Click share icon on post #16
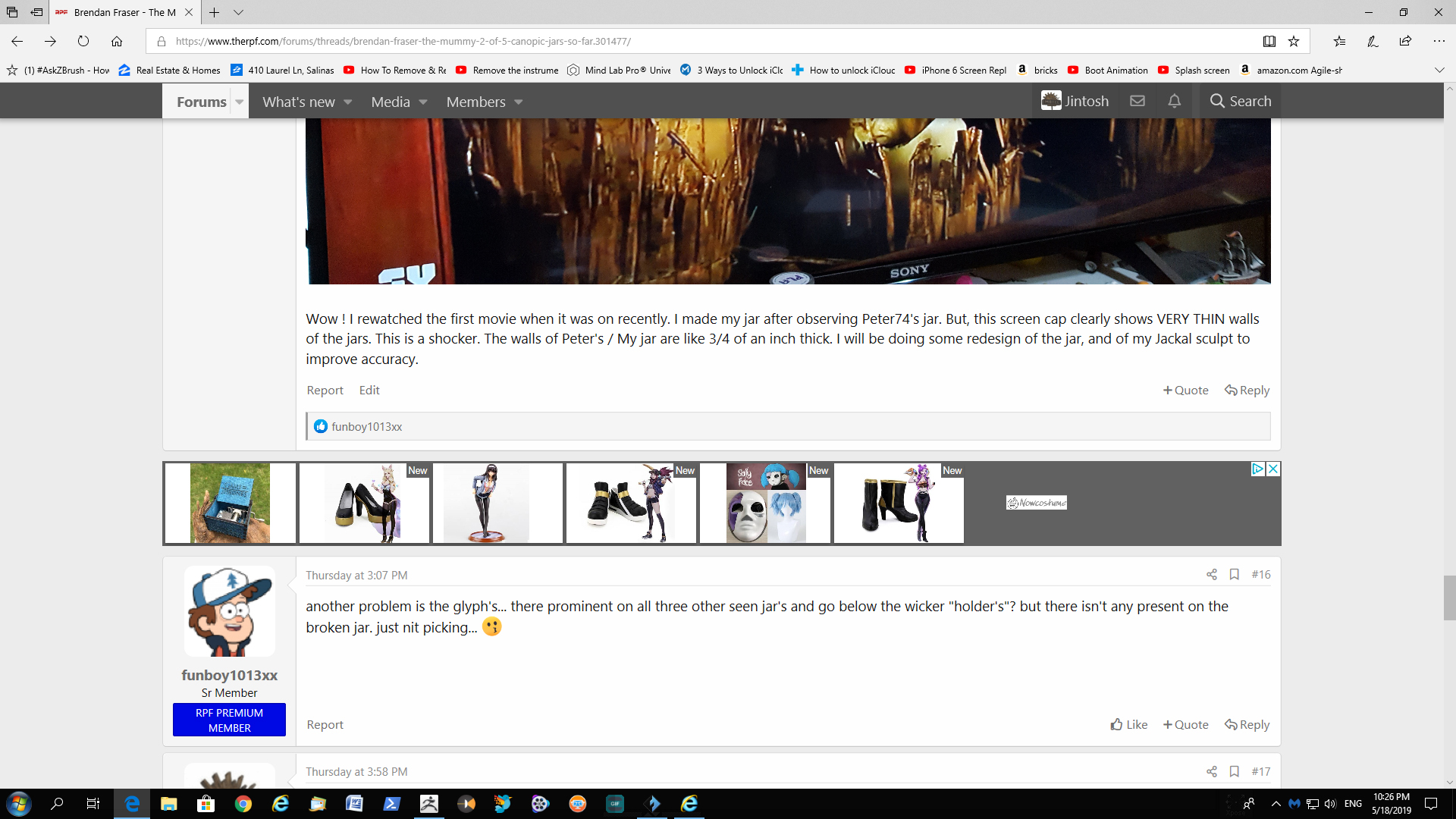This screenshot has width=1456, height=819. pyautogui.click(x=1212, y=575)
